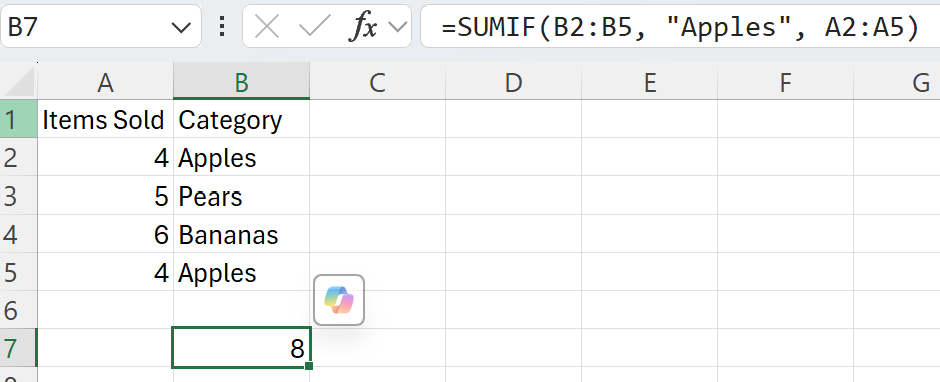This screenshot has width=940, height=382.
Task: Open the three-dot handle beside Name Box
Action: click(222, 27)
